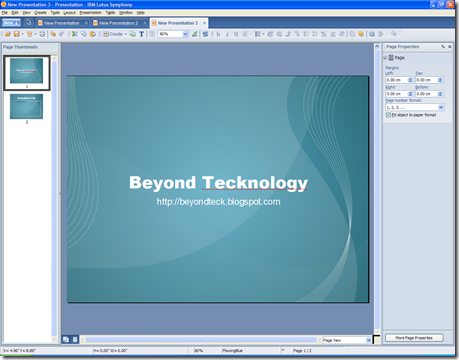This screenshot has height=360, width=459.
Task: Open the Page View dropdown at bottom
Action: point(368,340)
